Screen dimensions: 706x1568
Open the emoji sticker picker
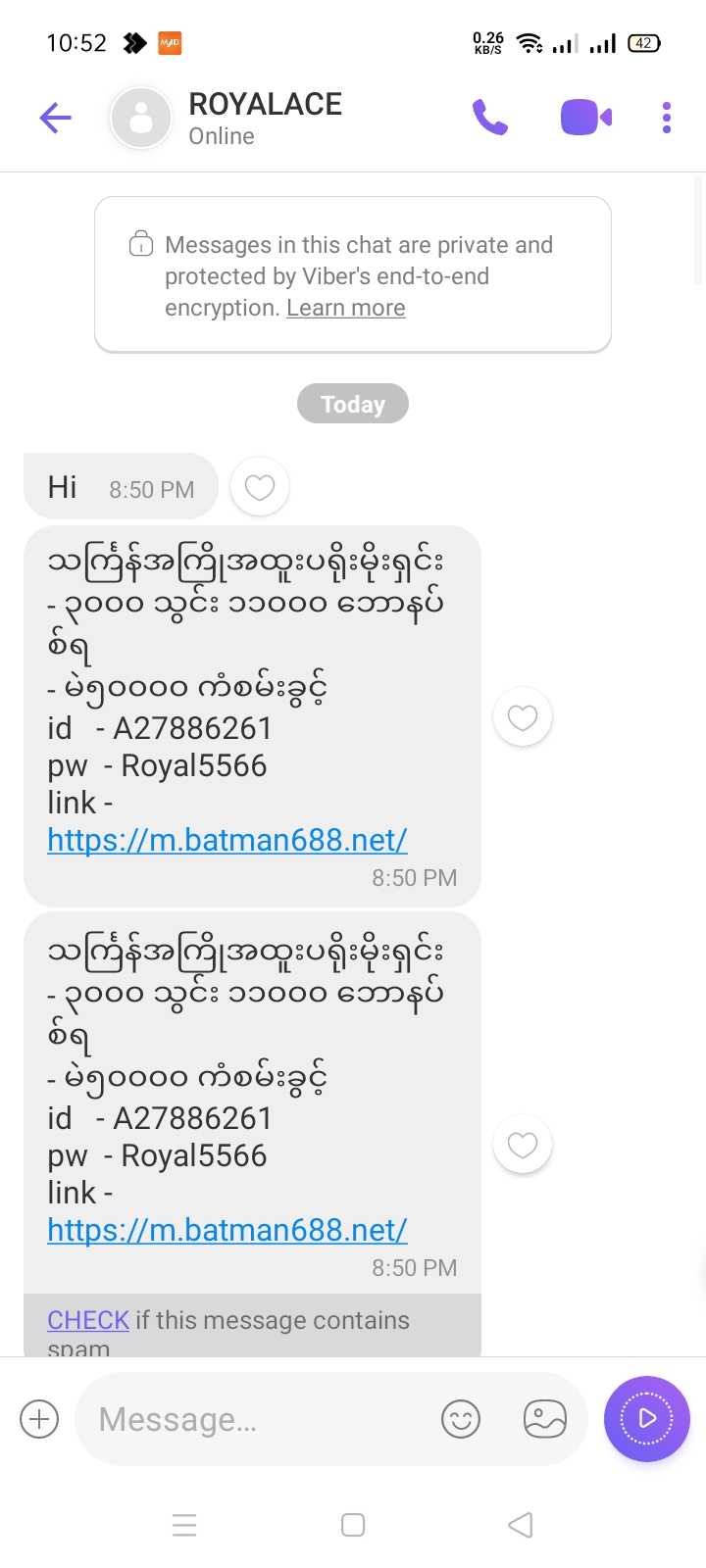461,1419
